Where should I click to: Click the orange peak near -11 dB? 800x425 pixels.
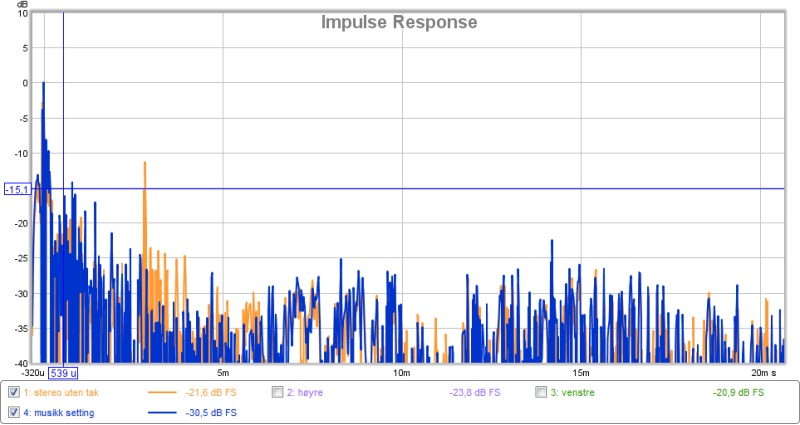145,164
